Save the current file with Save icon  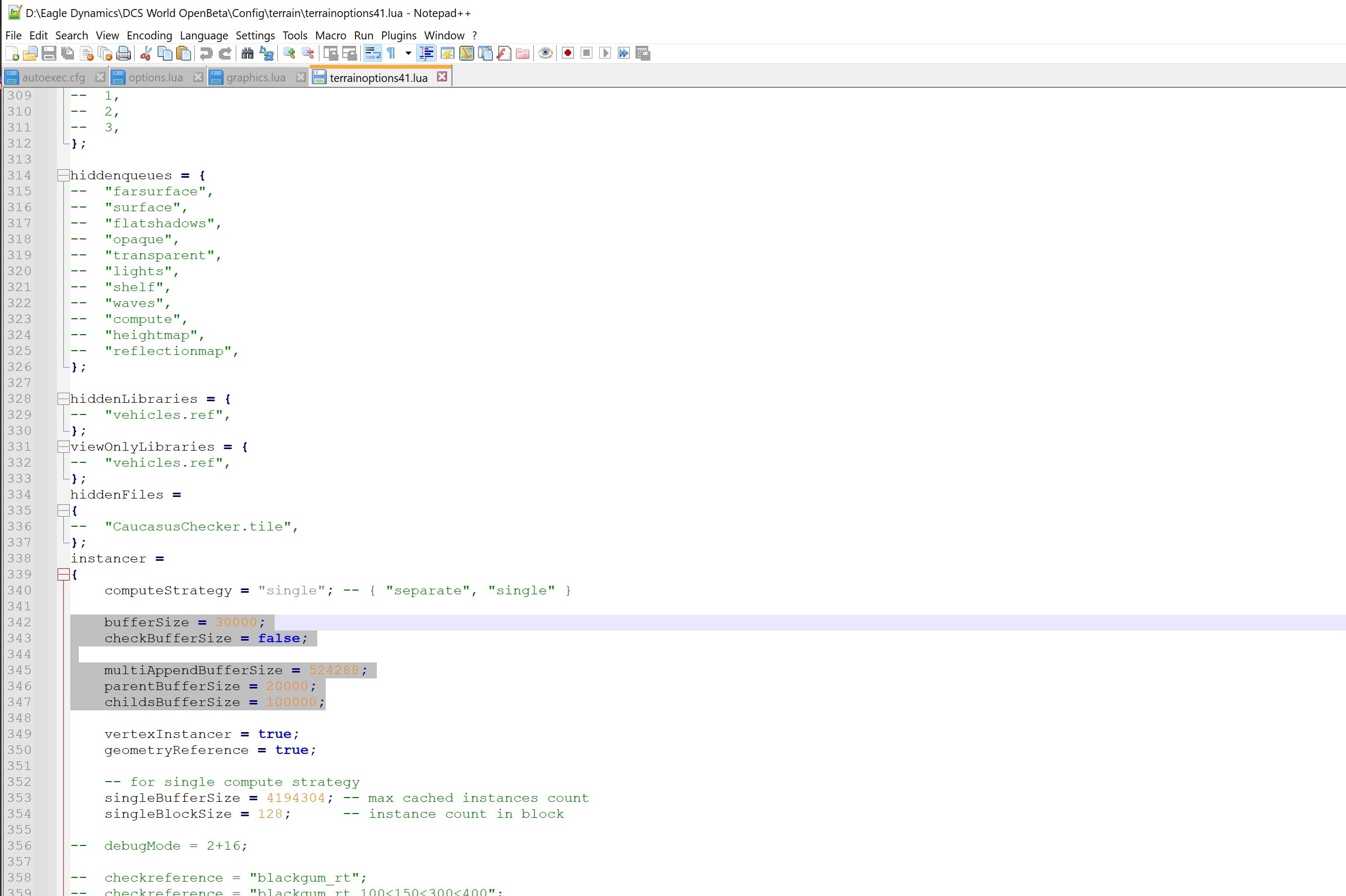point(49,54)
